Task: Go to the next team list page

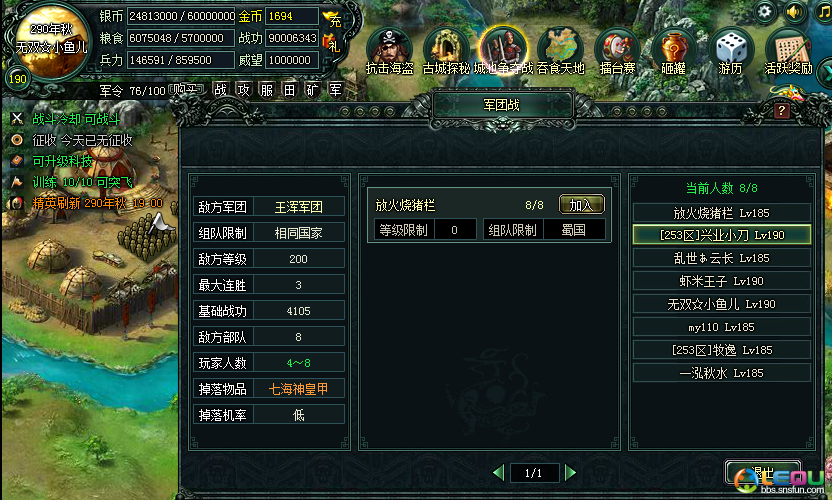Action: 570,472
